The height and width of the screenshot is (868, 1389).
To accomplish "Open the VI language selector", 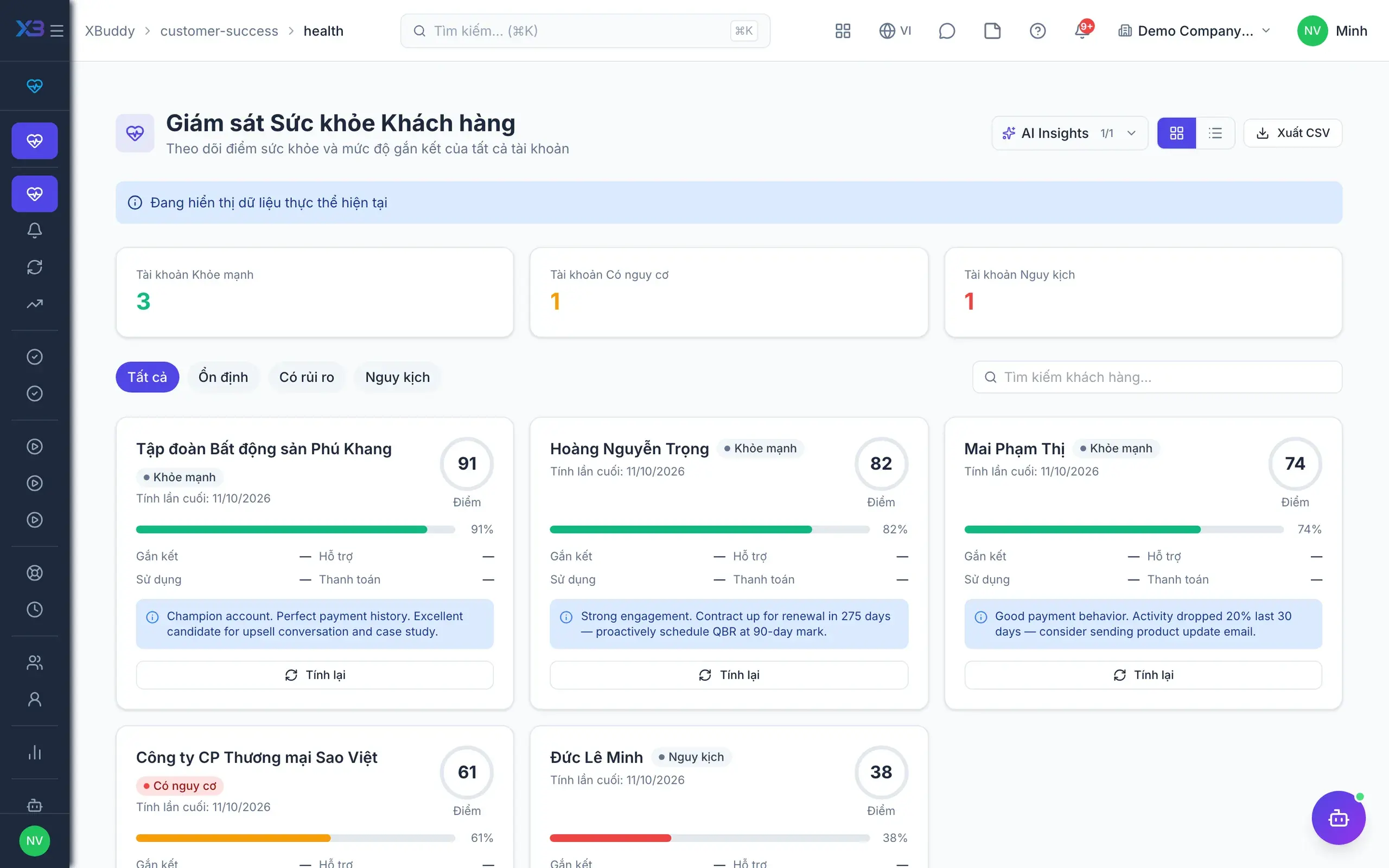I will (895, 30).
